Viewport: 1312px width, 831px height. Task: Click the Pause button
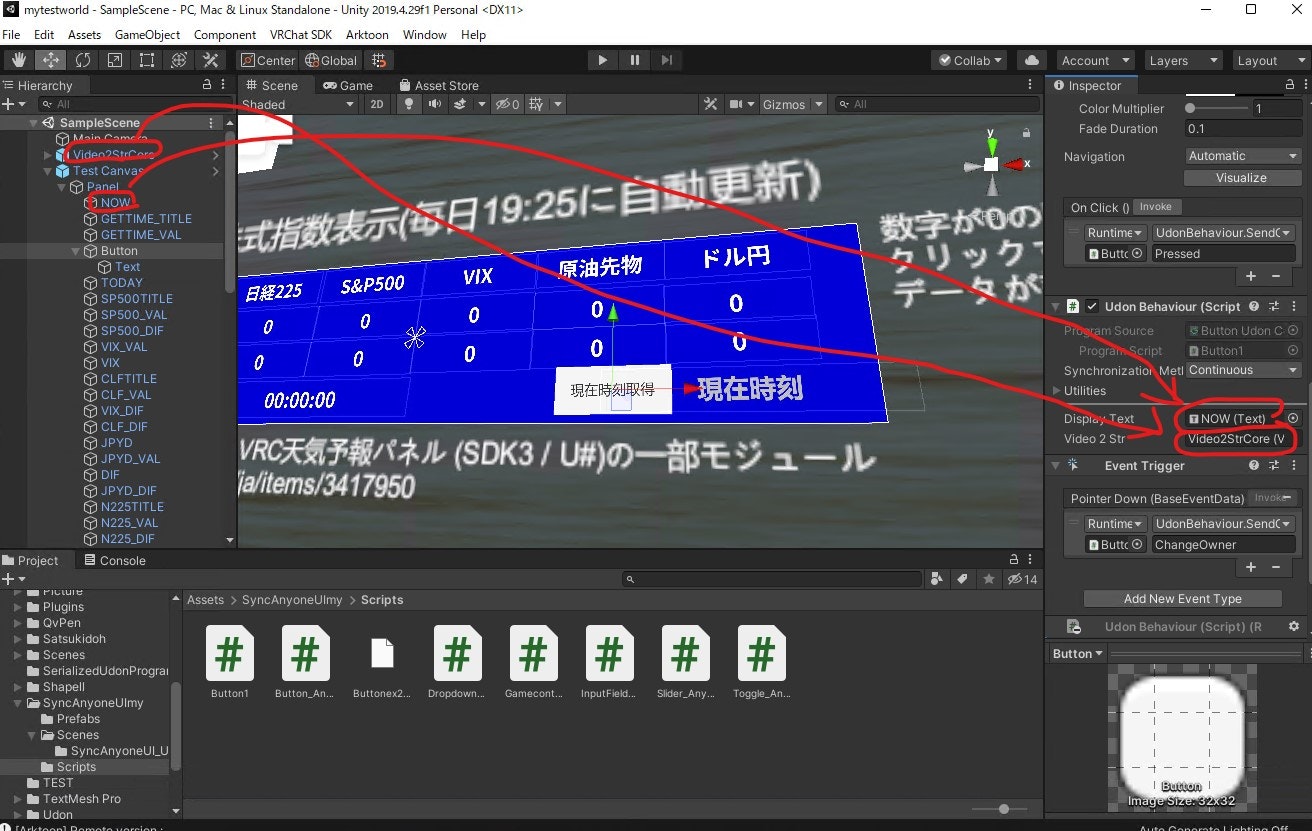click(634, 60)
